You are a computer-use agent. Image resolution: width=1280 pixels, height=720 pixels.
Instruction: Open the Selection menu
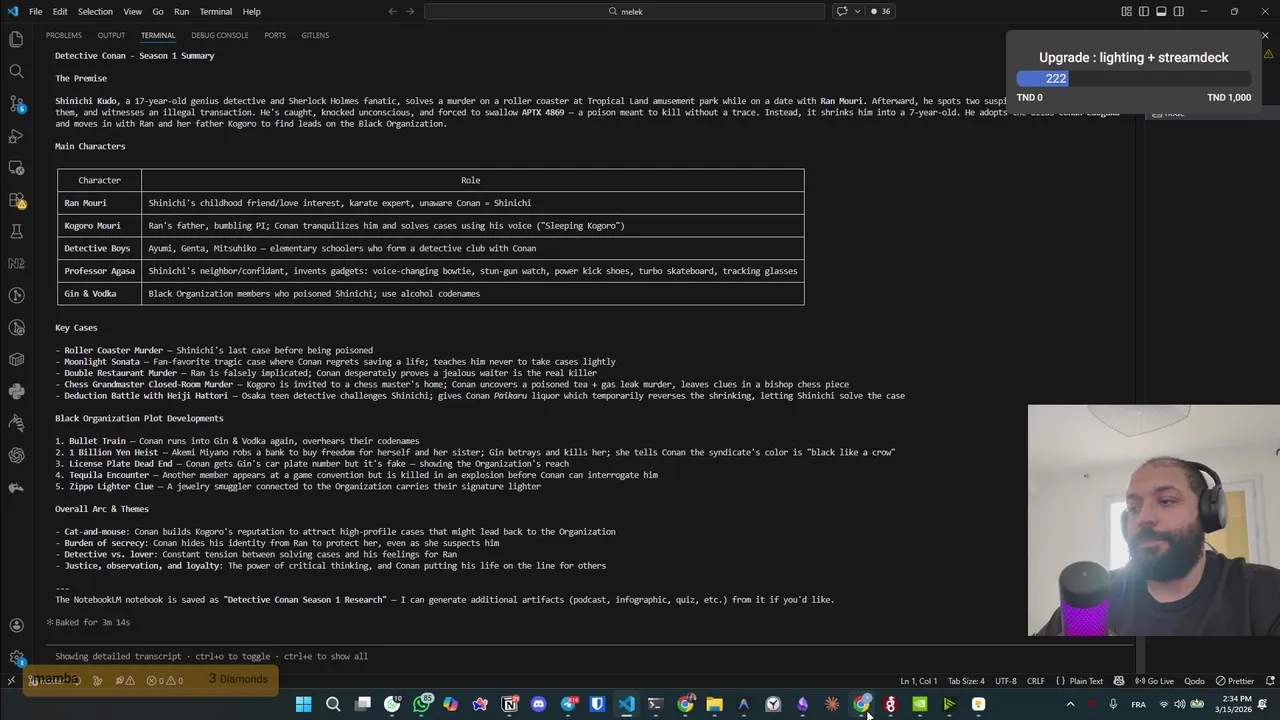click(95, 11)
